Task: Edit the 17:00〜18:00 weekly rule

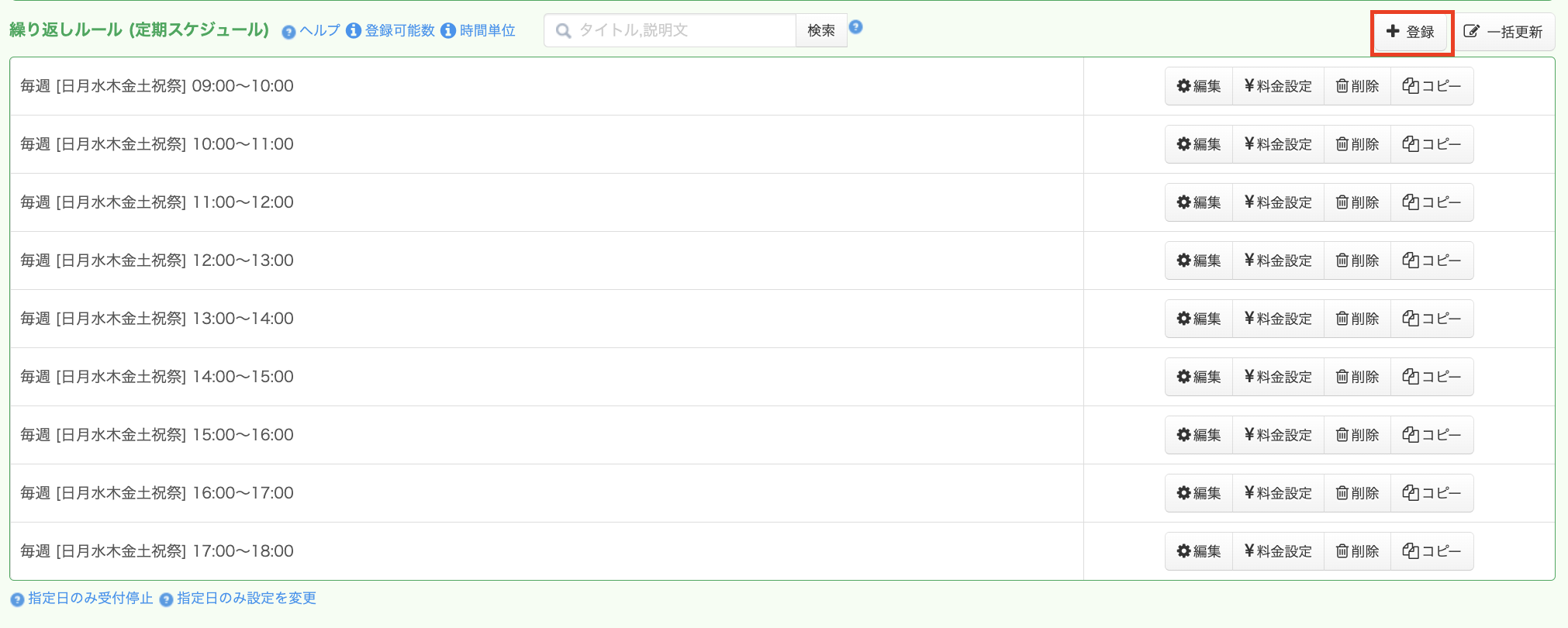Action: (1199, 551)
